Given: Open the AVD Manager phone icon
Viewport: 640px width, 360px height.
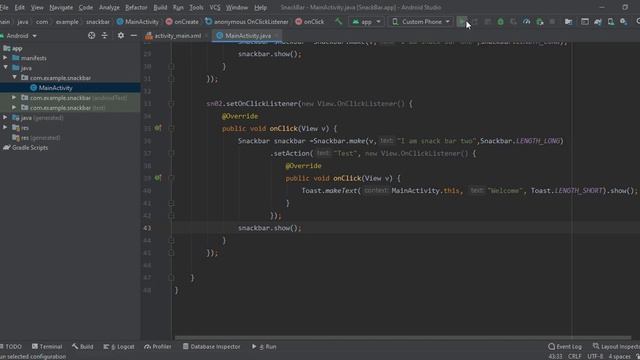Looking at the screenshot, I should (611, 22).
